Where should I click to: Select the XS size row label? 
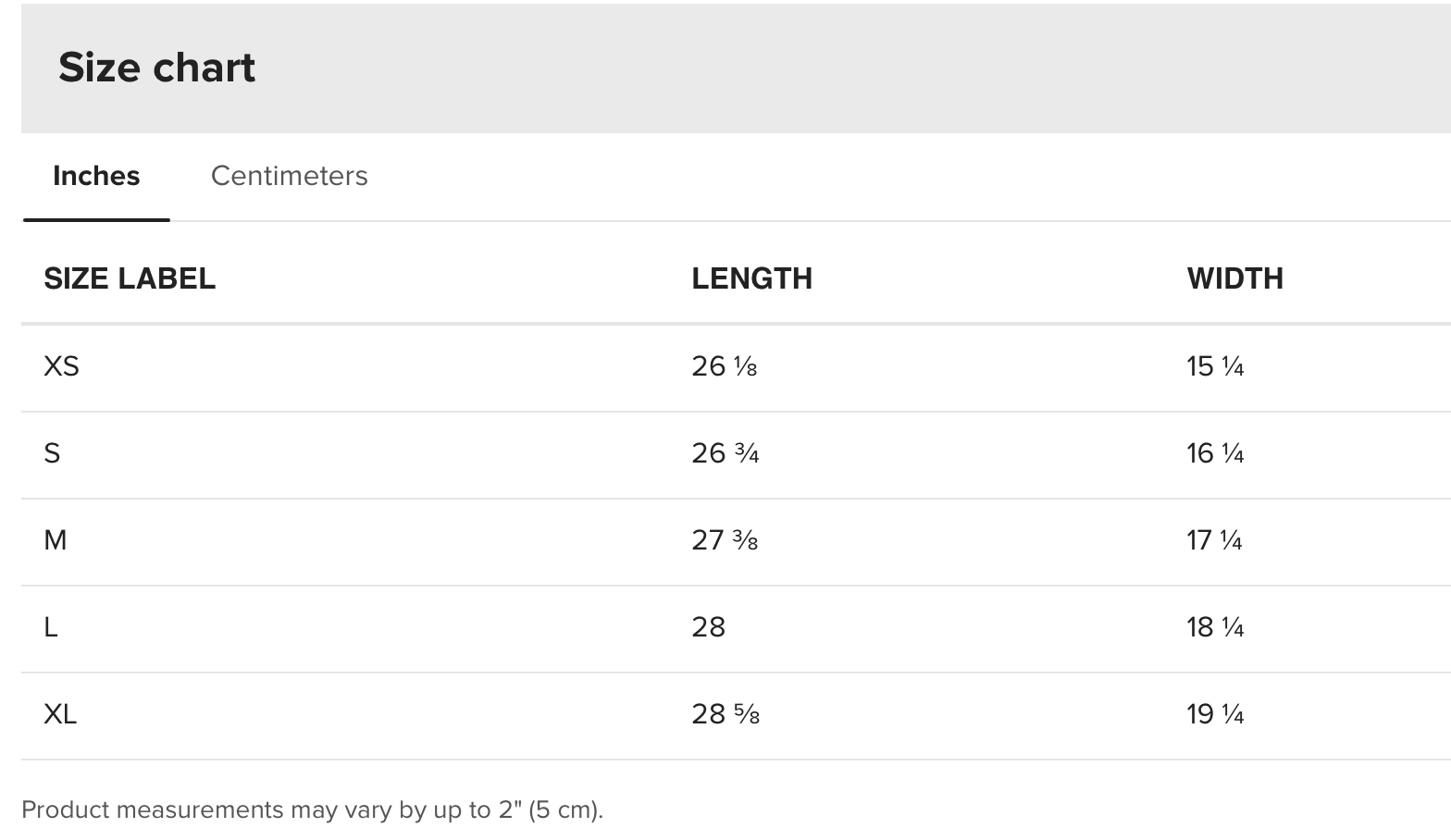61,366
